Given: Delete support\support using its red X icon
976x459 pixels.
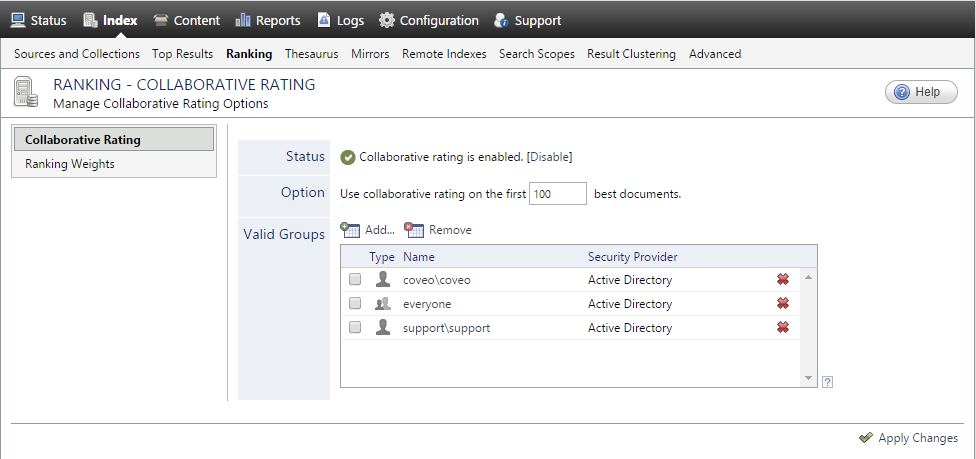Looking at the screenshot, I should (x=783, y=328).
